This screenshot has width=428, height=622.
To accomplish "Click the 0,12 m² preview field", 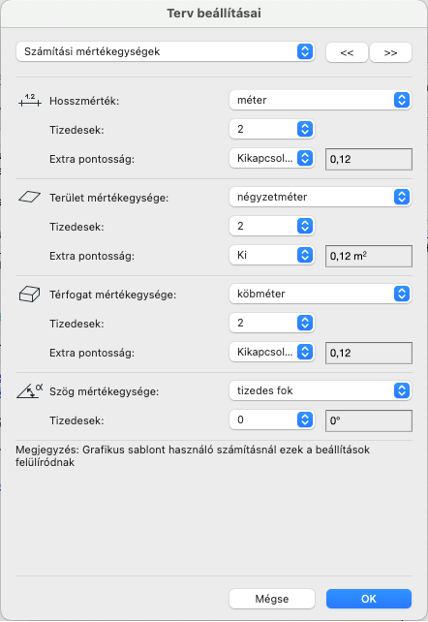I will click(369, 256).
